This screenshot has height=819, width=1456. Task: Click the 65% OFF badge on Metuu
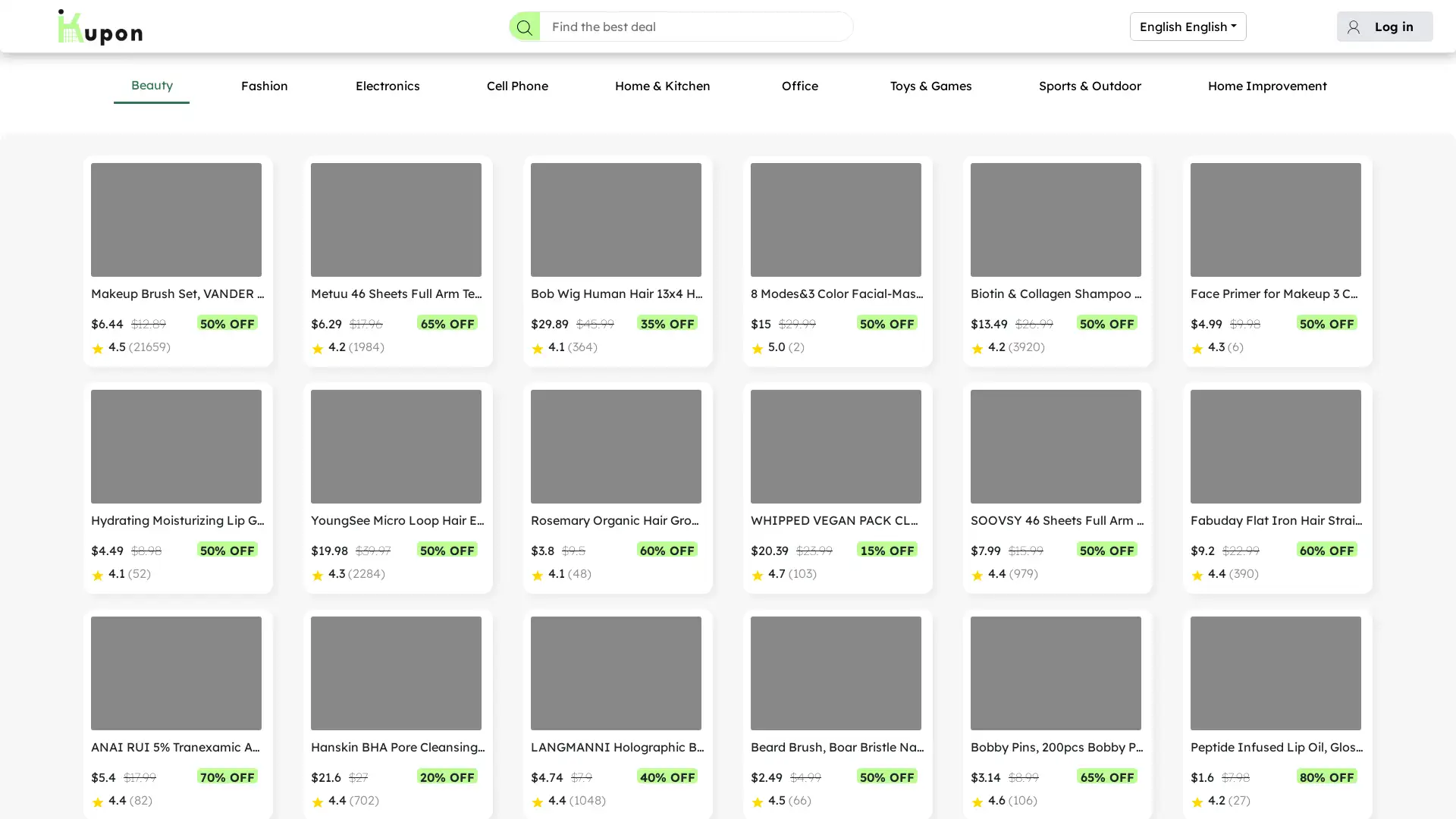click(447, 323)
